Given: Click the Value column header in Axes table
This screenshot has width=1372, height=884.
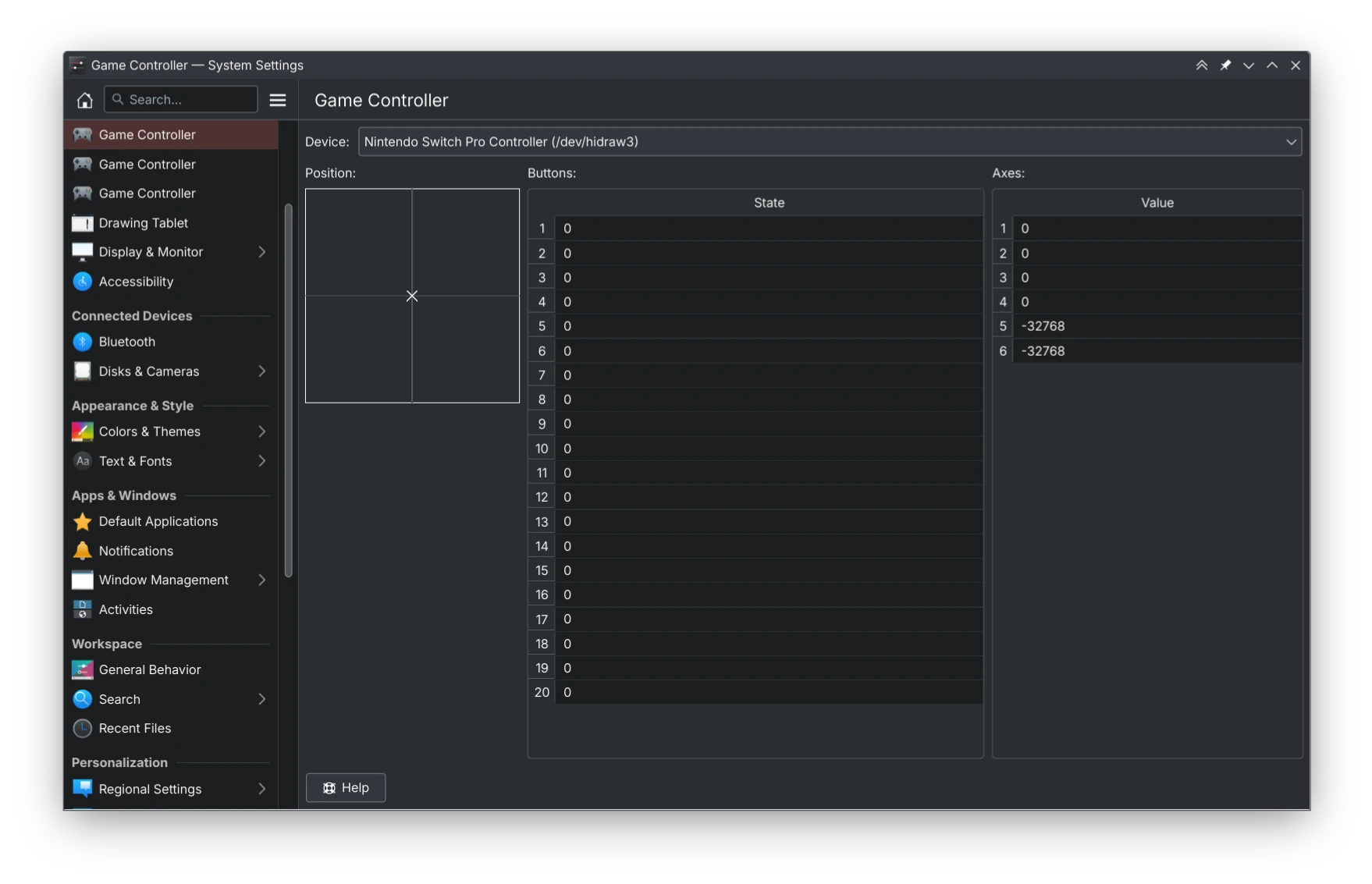Looking at the screenshot, I should [1157, 203].
